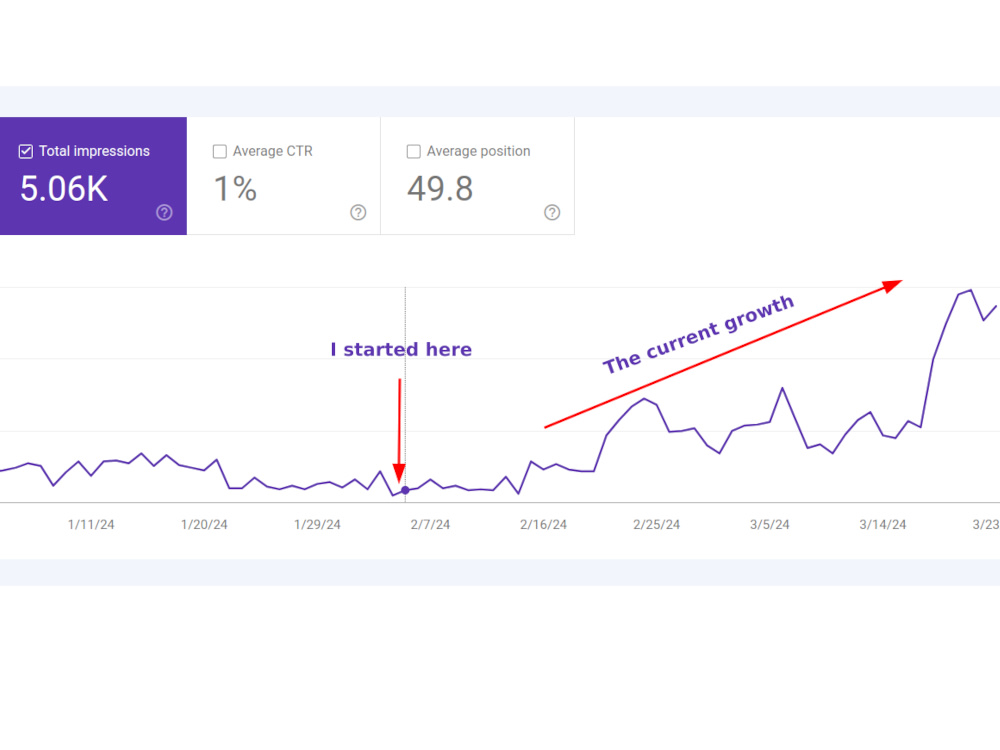Select the 5.06K impressions value
This screenshot has height=750, width=1000.
(64, 189)
